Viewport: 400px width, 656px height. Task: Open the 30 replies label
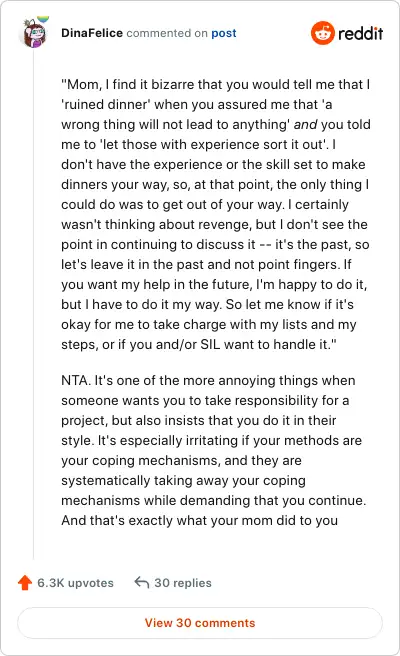(183, 583)
